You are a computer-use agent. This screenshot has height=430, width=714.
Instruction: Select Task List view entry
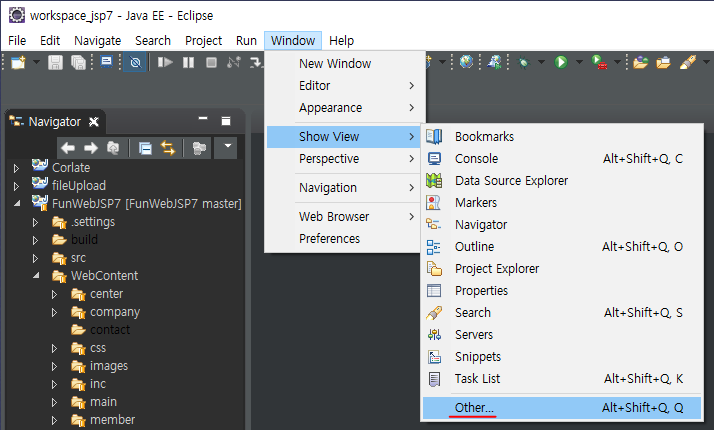(562, 379)
